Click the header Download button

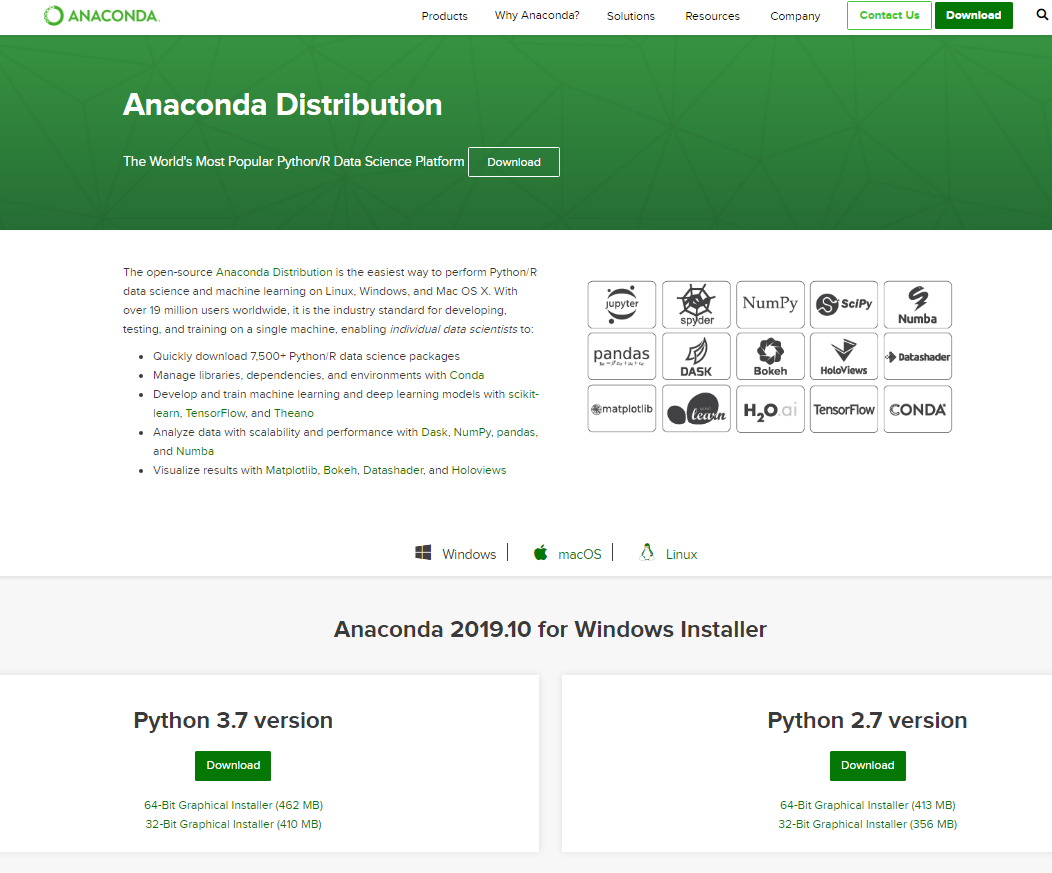974,15
